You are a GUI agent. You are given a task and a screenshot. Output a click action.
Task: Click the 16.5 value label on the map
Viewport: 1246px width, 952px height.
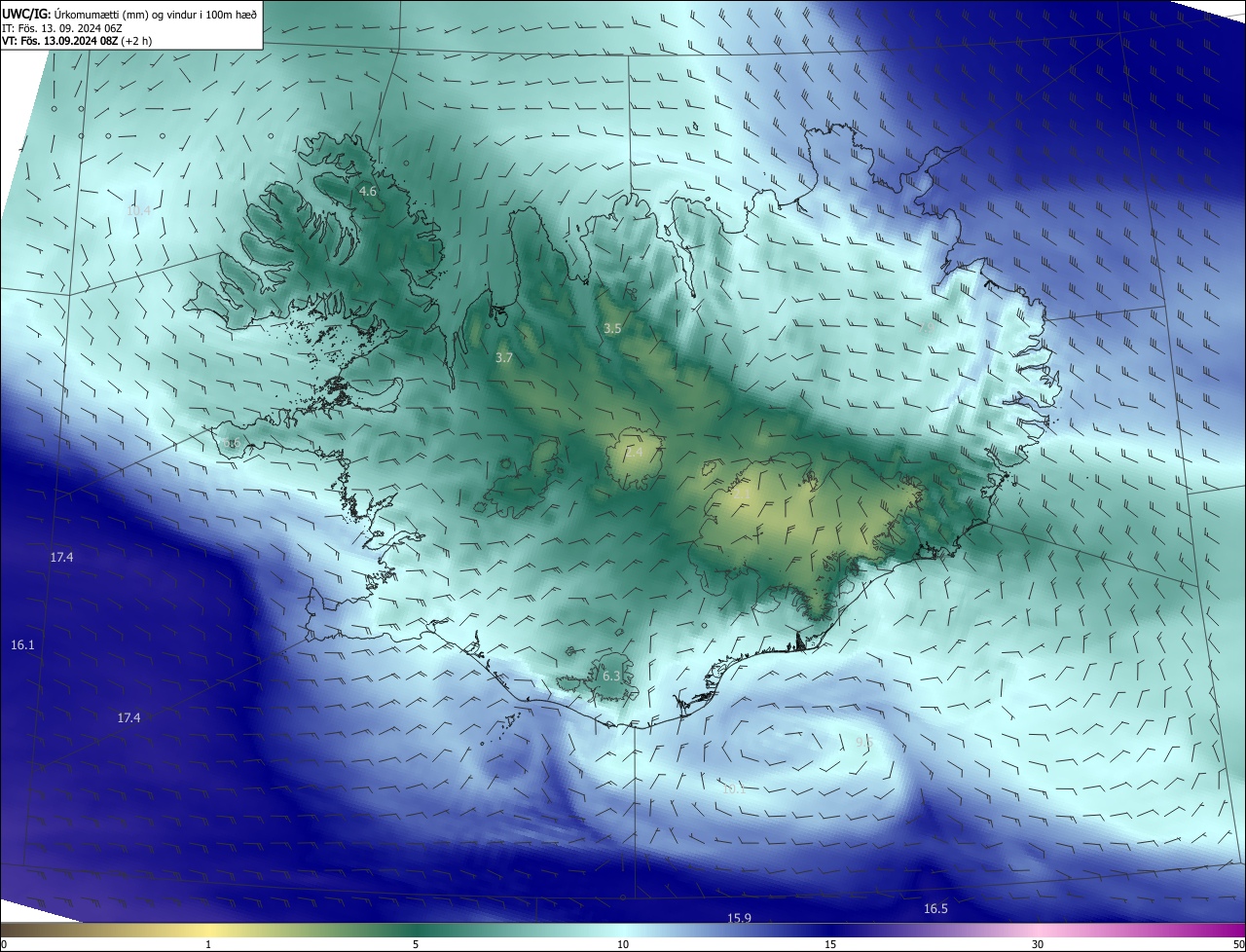click(x=935, y=908)
